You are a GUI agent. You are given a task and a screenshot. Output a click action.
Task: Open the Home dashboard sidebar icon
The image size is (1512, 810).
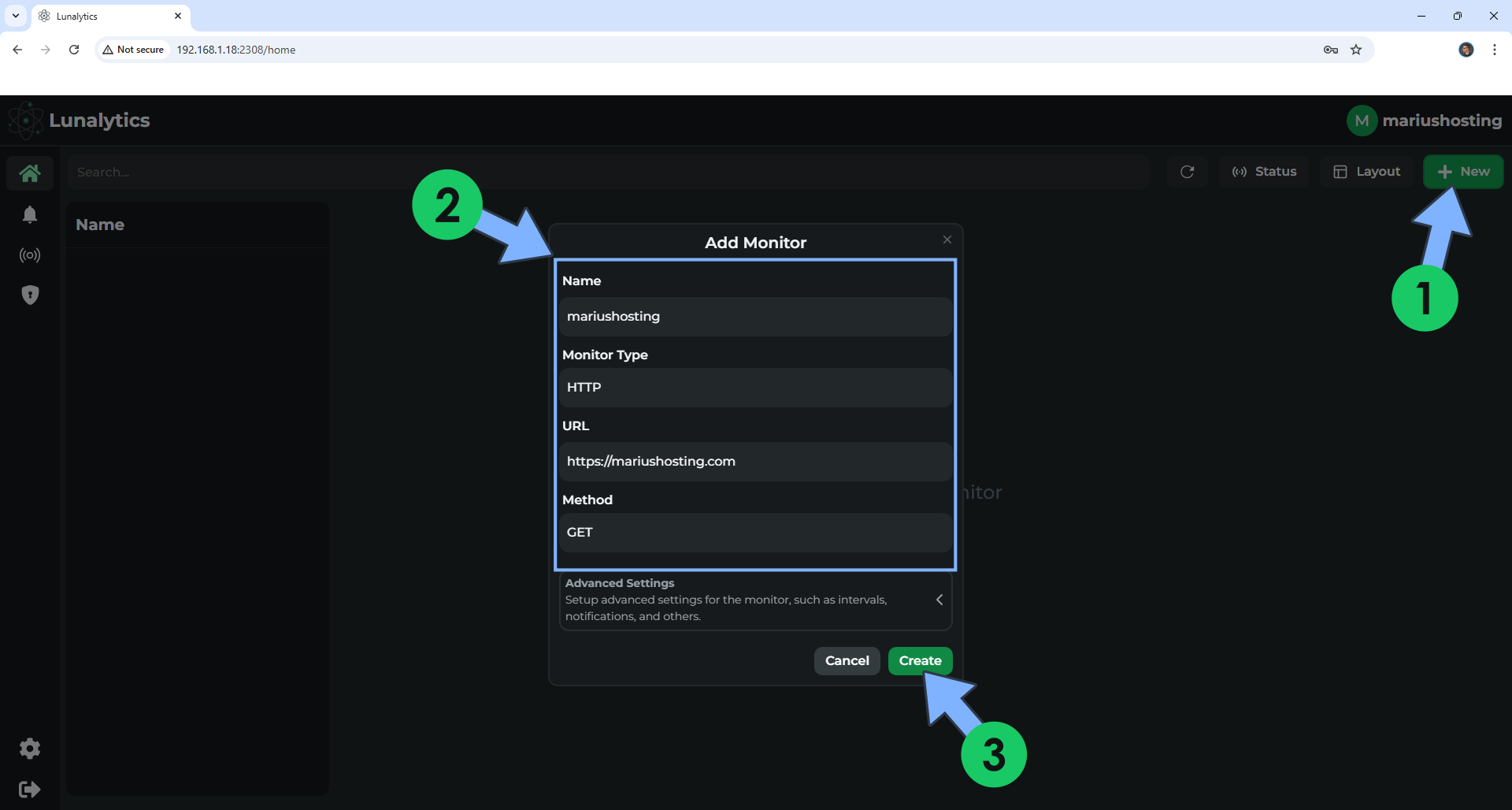(30, 173)
